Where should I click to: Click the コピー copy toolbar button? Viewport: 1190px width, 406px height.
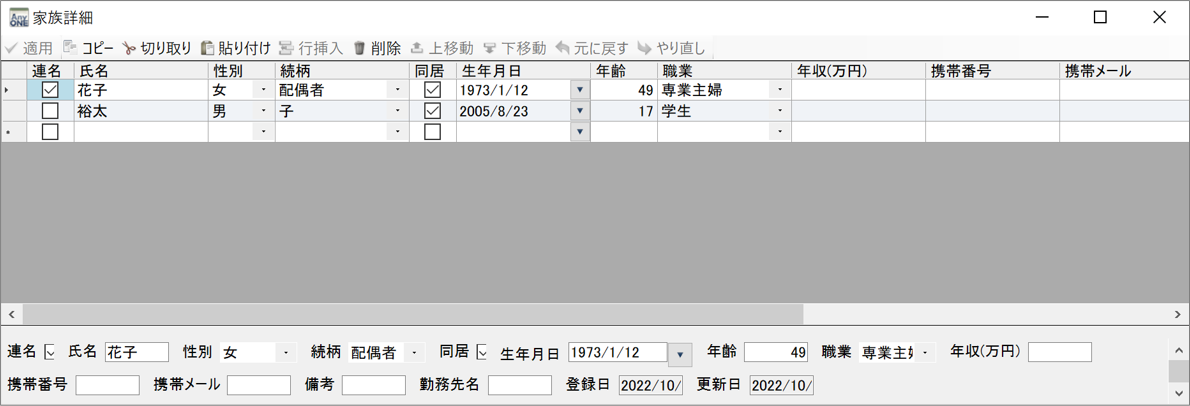tap(88, 49)
